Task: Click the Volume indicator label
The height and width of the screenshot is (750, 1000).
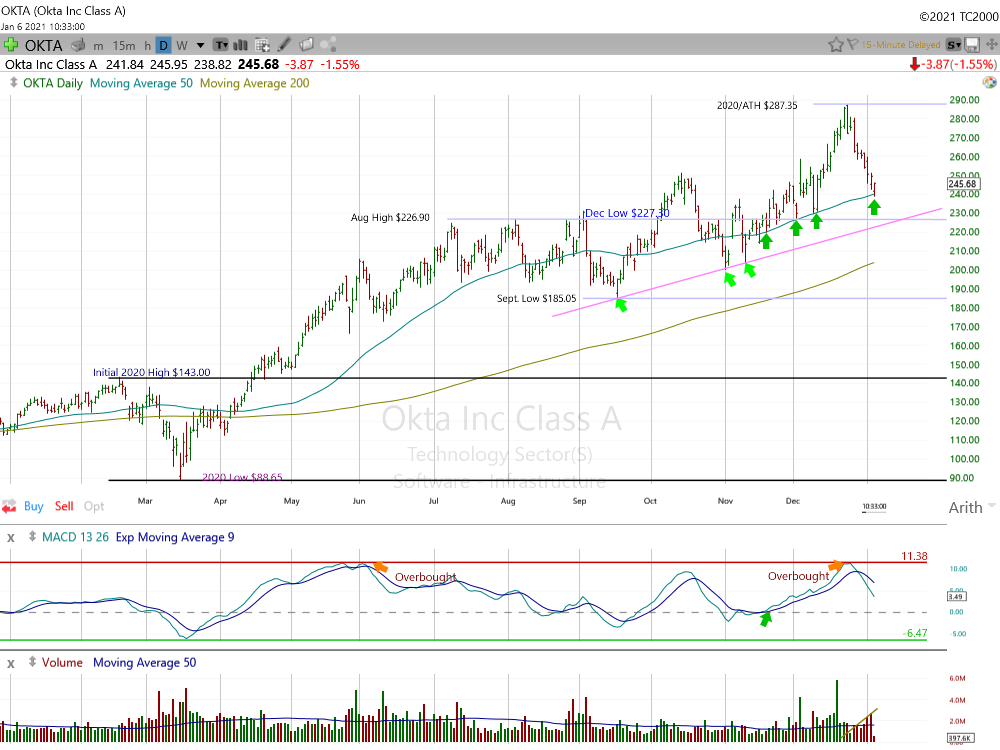Action: coord(62,663)
